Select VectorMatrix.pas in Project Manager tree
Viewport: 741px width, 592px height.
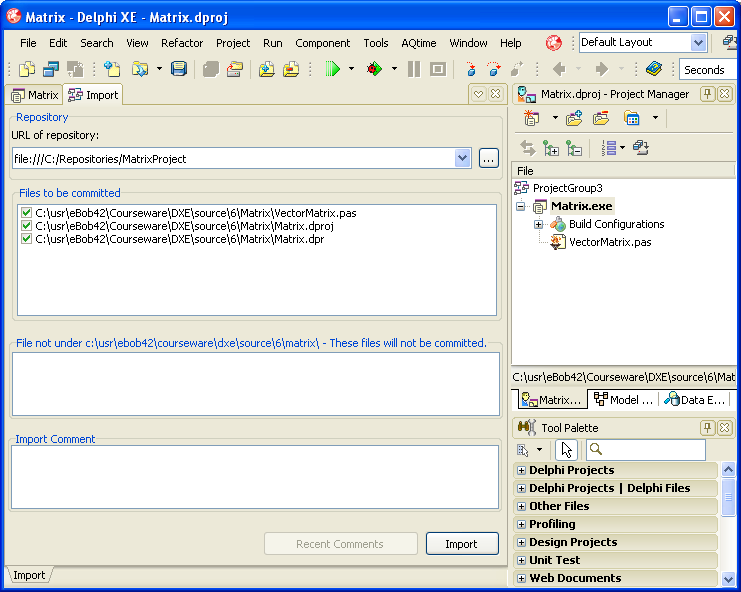click(x=610, y=242)
